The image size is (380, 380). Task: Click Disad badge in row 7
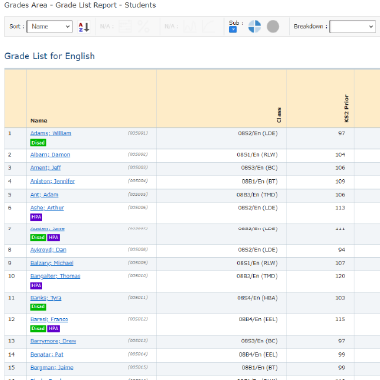coord(38,237)
